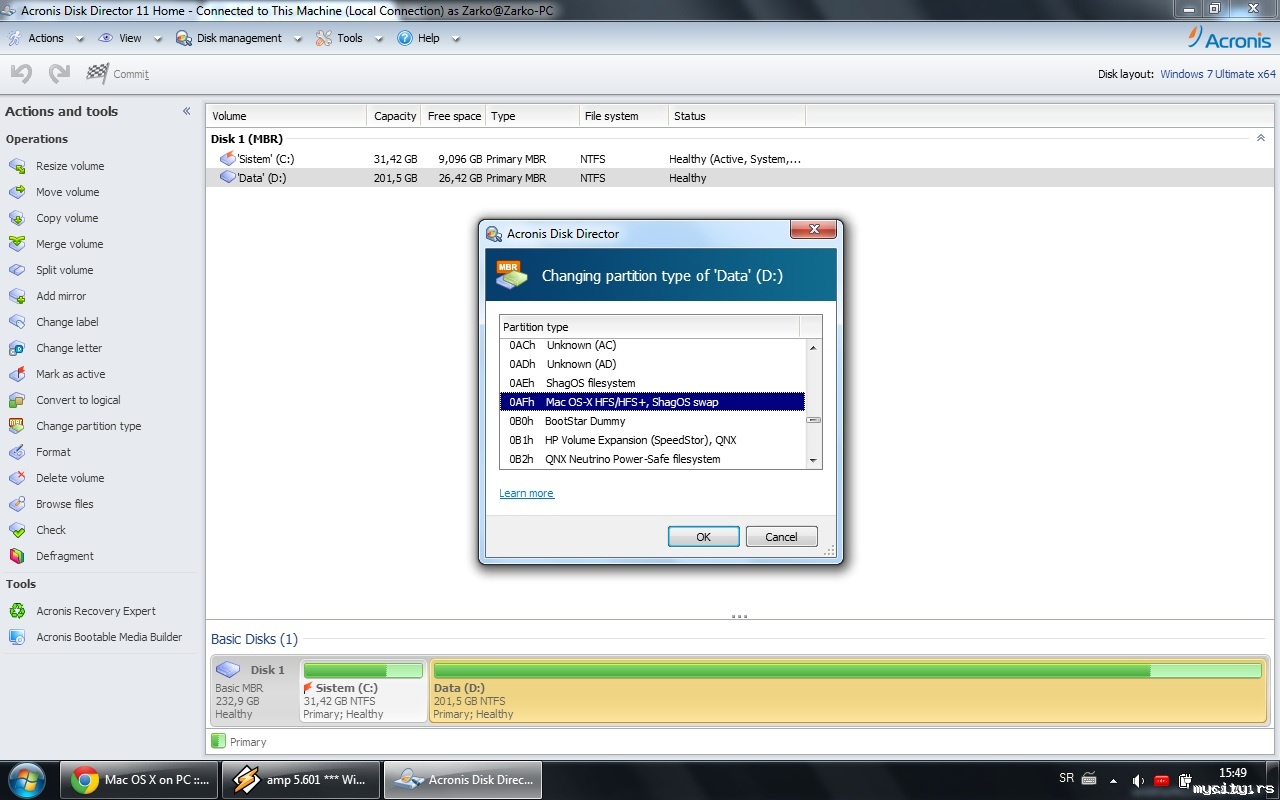This screenshot has width=1280, height=800.
Task: Select Mac OS-X HFS/HFS+ partition type
Action: (652, 402)
